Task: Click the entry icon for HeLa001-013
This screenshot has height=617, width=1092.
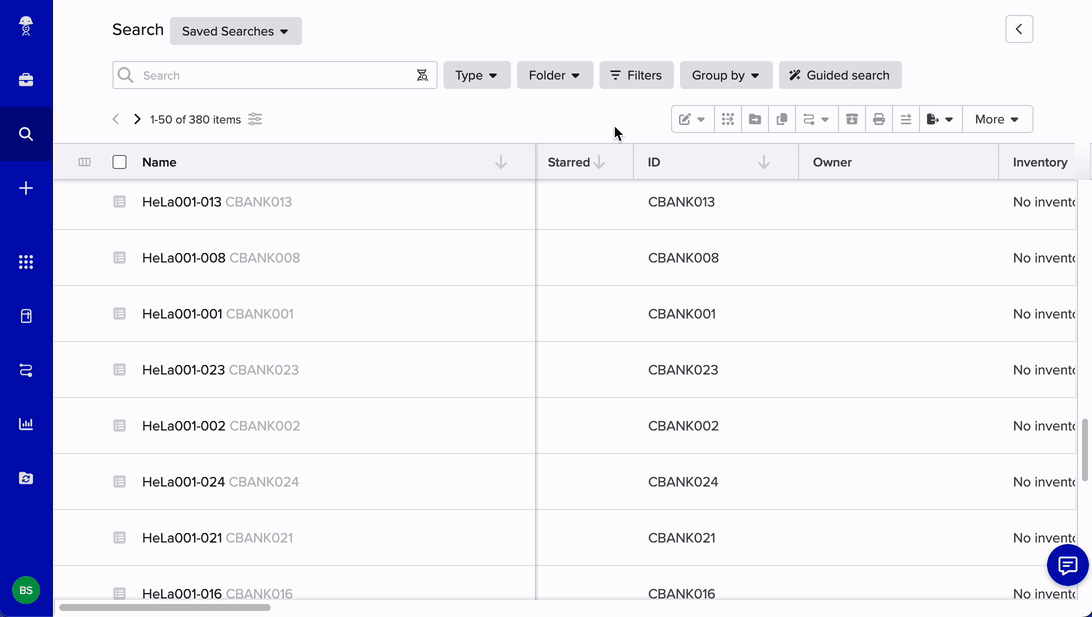Action: [x=120, y=202]
